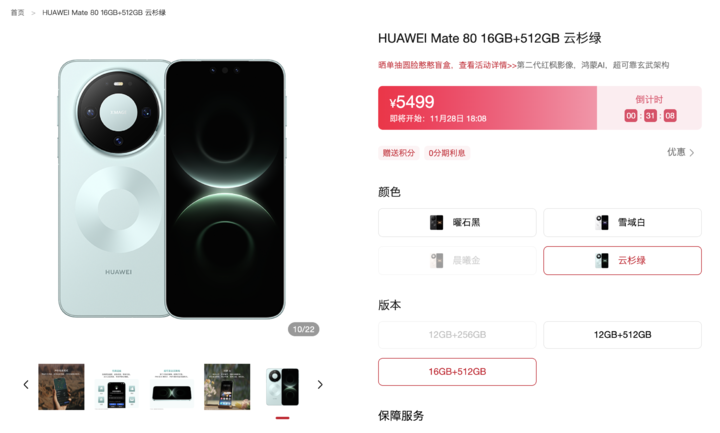Select the 雪域白 phone color icon

(602, 223)
